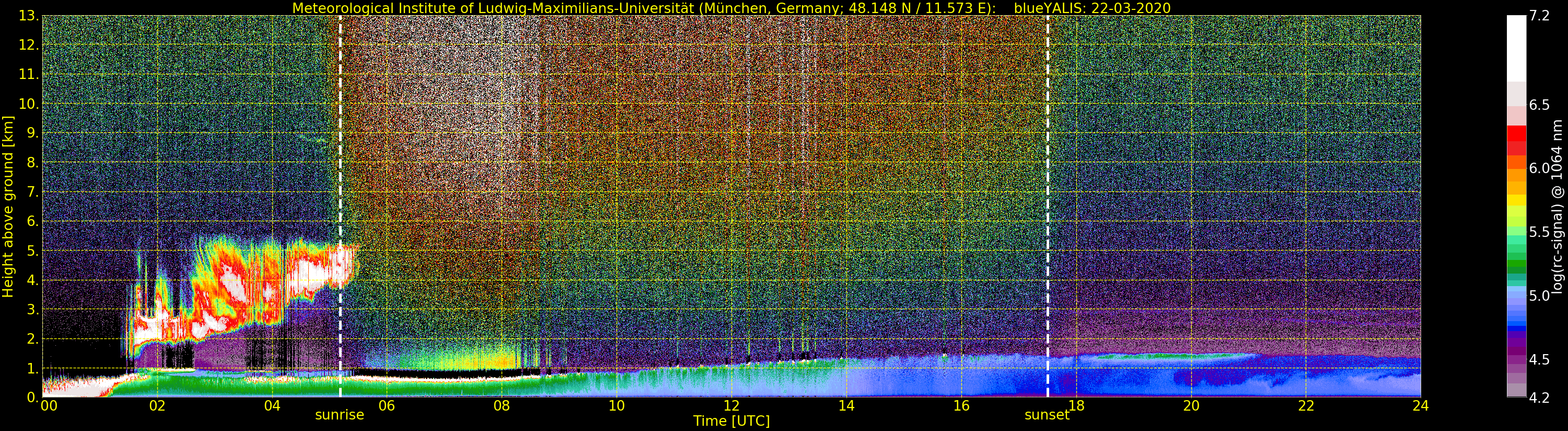Click the '06' time axis tick label
The height and width of the screenshot is (431, 1568).
387,406
